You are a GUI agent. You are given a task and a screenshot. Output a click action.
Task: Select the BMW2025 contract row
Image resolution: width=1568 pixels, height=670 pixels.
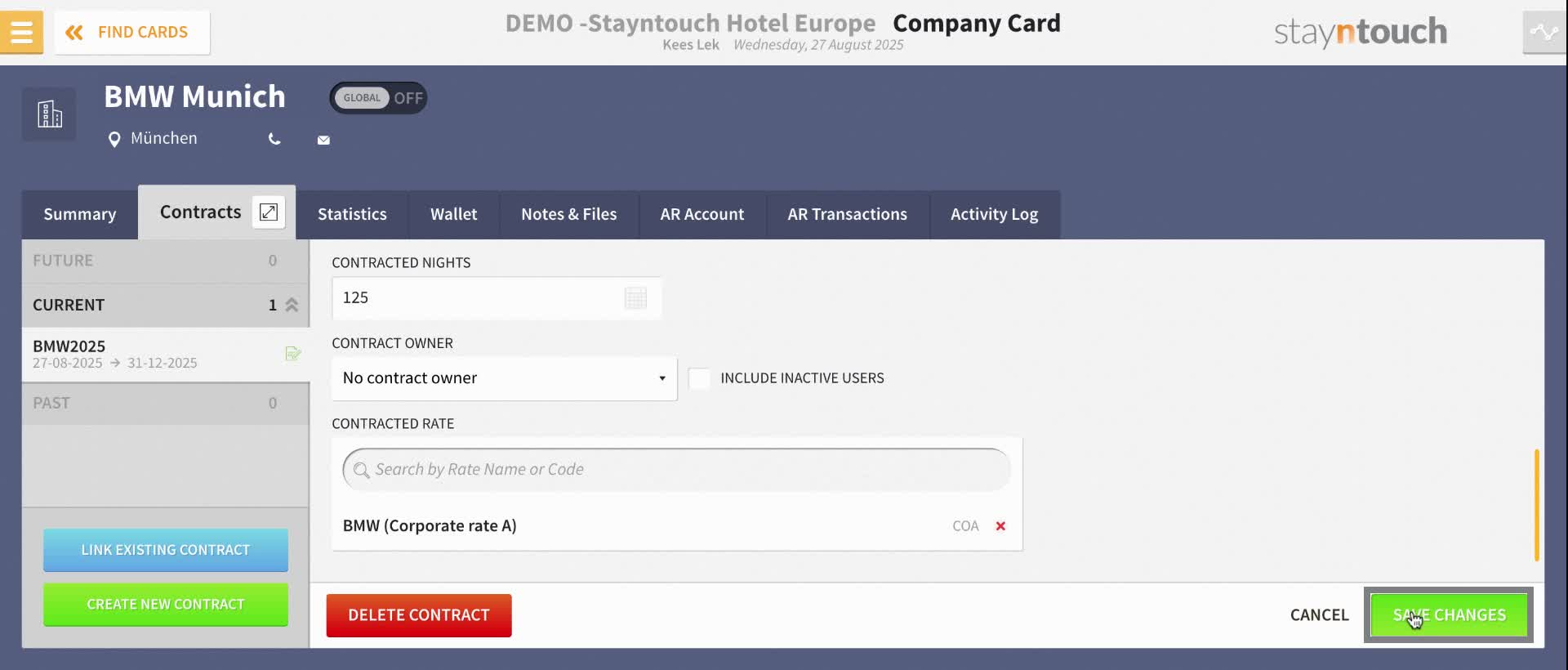(x=165, y=354)
